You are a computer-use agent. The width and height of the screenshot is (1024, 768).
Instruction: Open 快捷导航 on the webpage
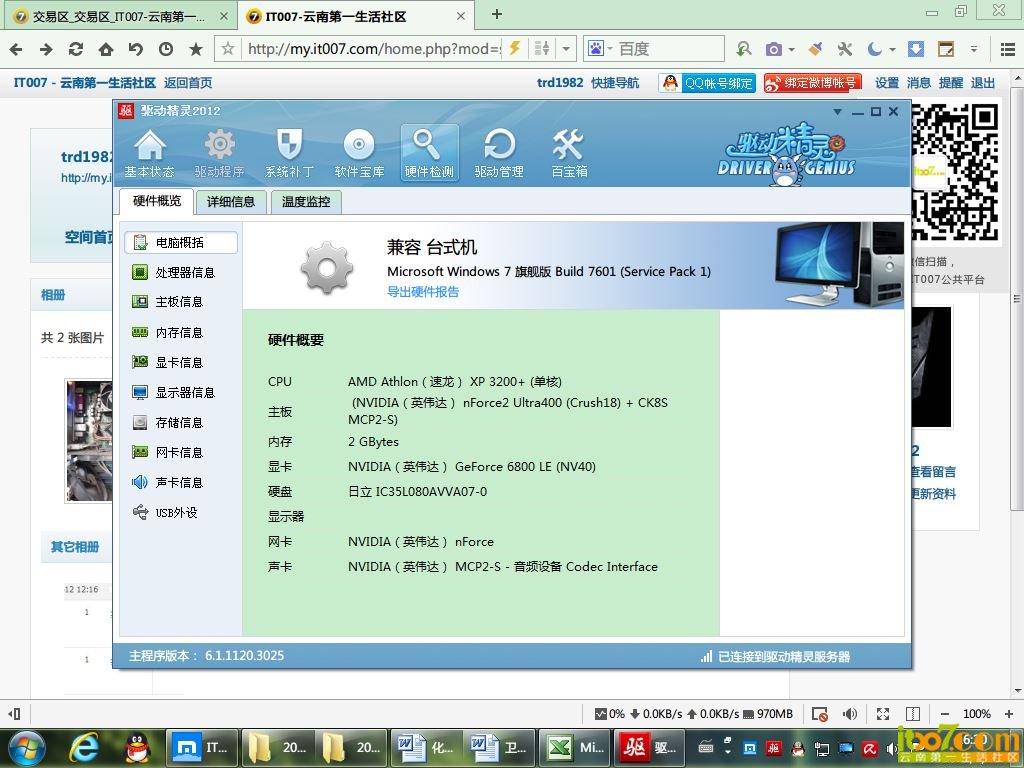(615, 83)
